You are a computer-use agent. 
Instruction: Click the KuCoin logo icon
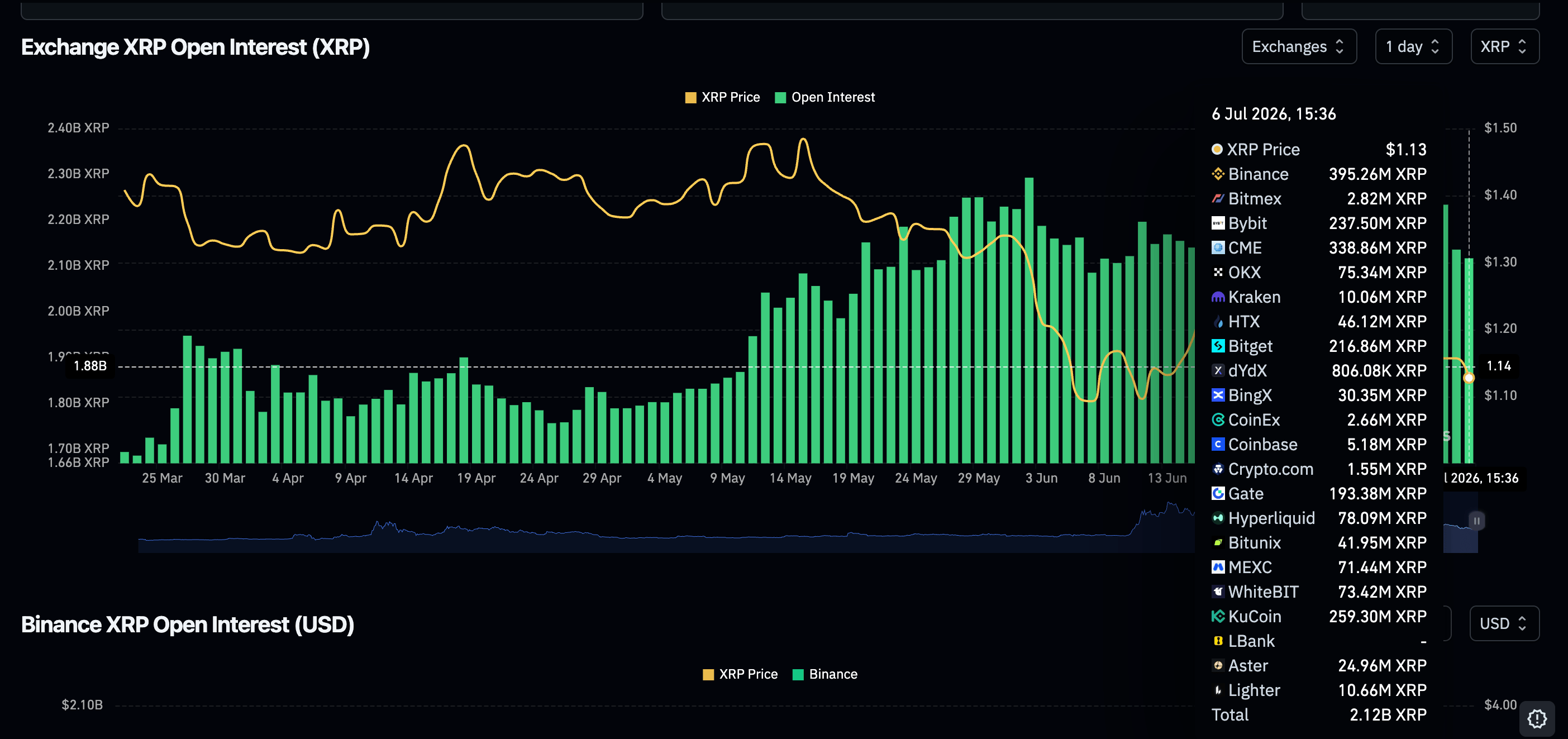pyautogui.click(x=1217, y=616)
